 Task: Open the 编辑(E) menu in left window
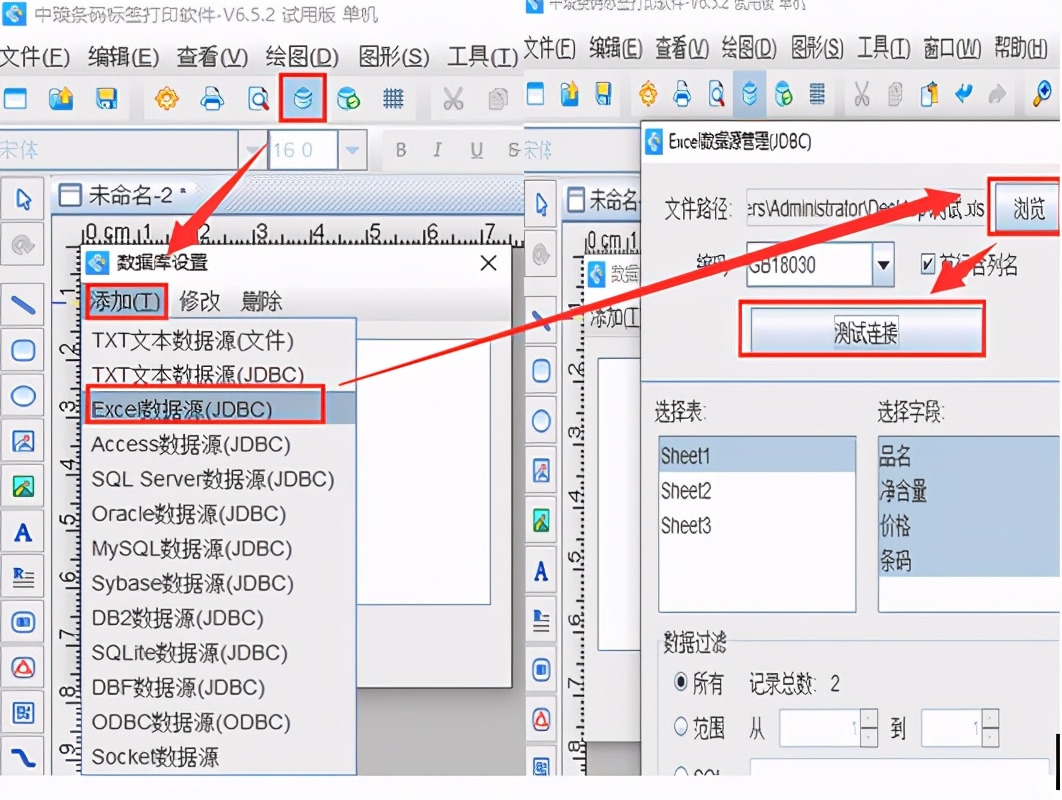point(123,58)
